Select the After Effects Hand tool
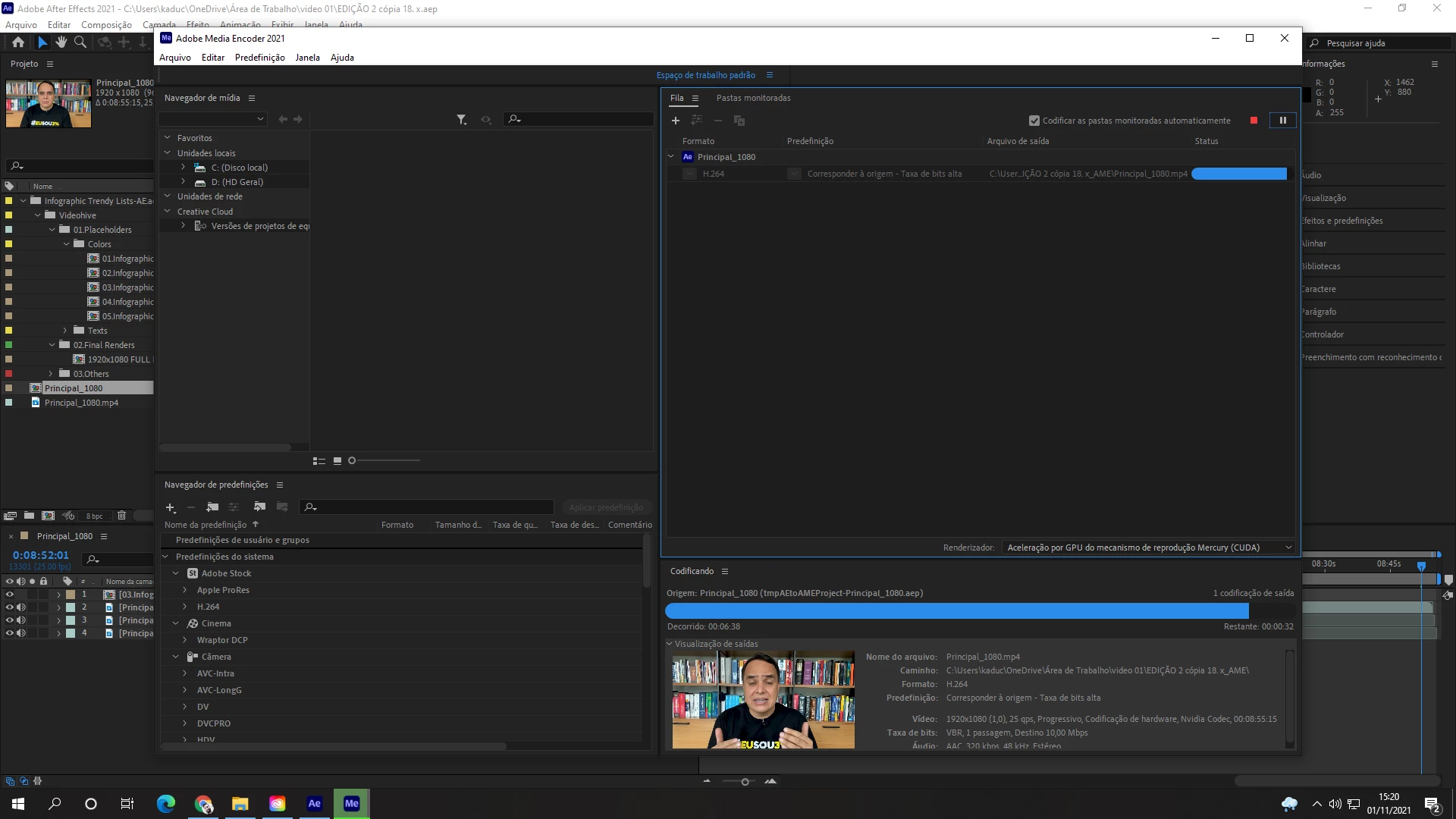This screenshot has width=1456, height=819. [x=61, y=42]
